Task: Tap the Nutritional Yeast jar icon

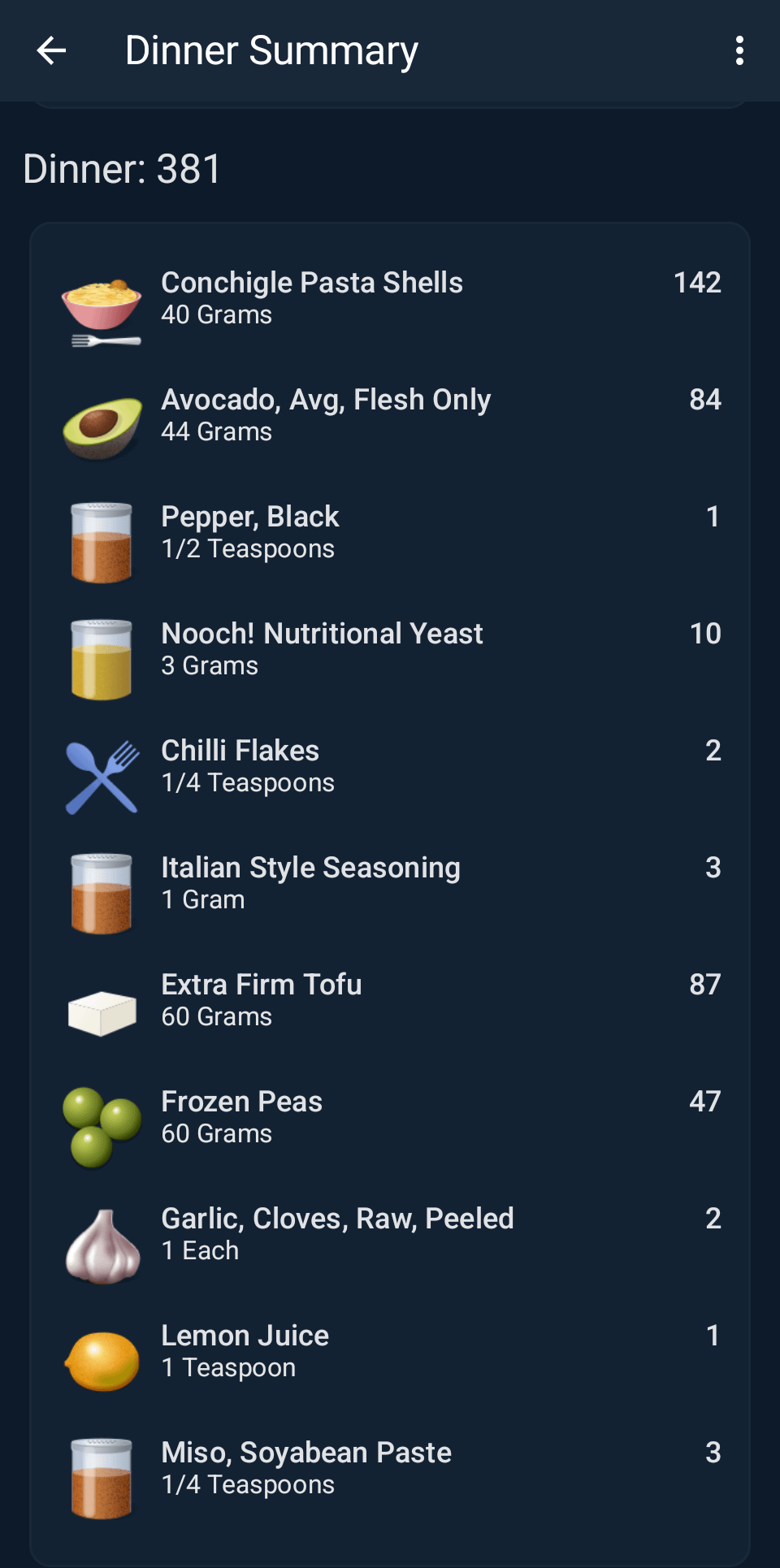Action: pyautogui.click(x=102, y=660)
